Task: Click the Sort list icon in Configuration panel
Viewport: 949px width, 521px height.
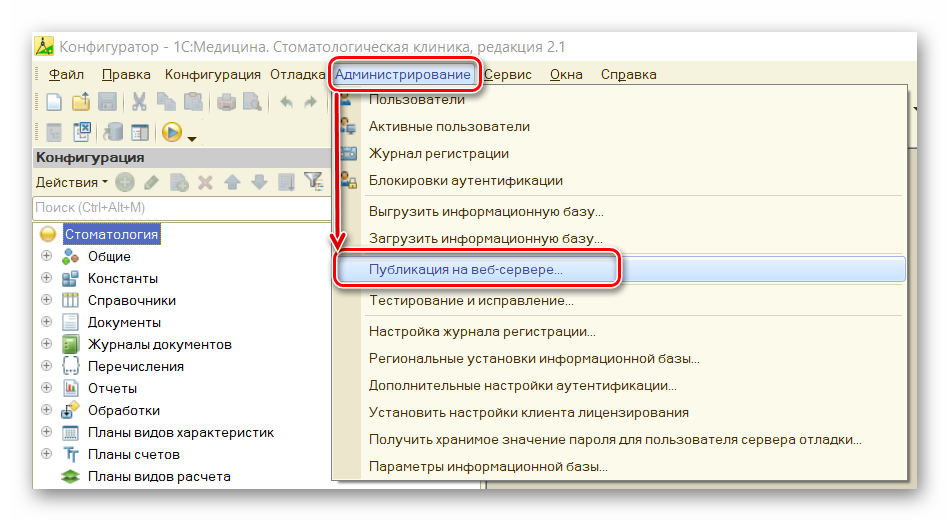Action: tap(286, 182)
